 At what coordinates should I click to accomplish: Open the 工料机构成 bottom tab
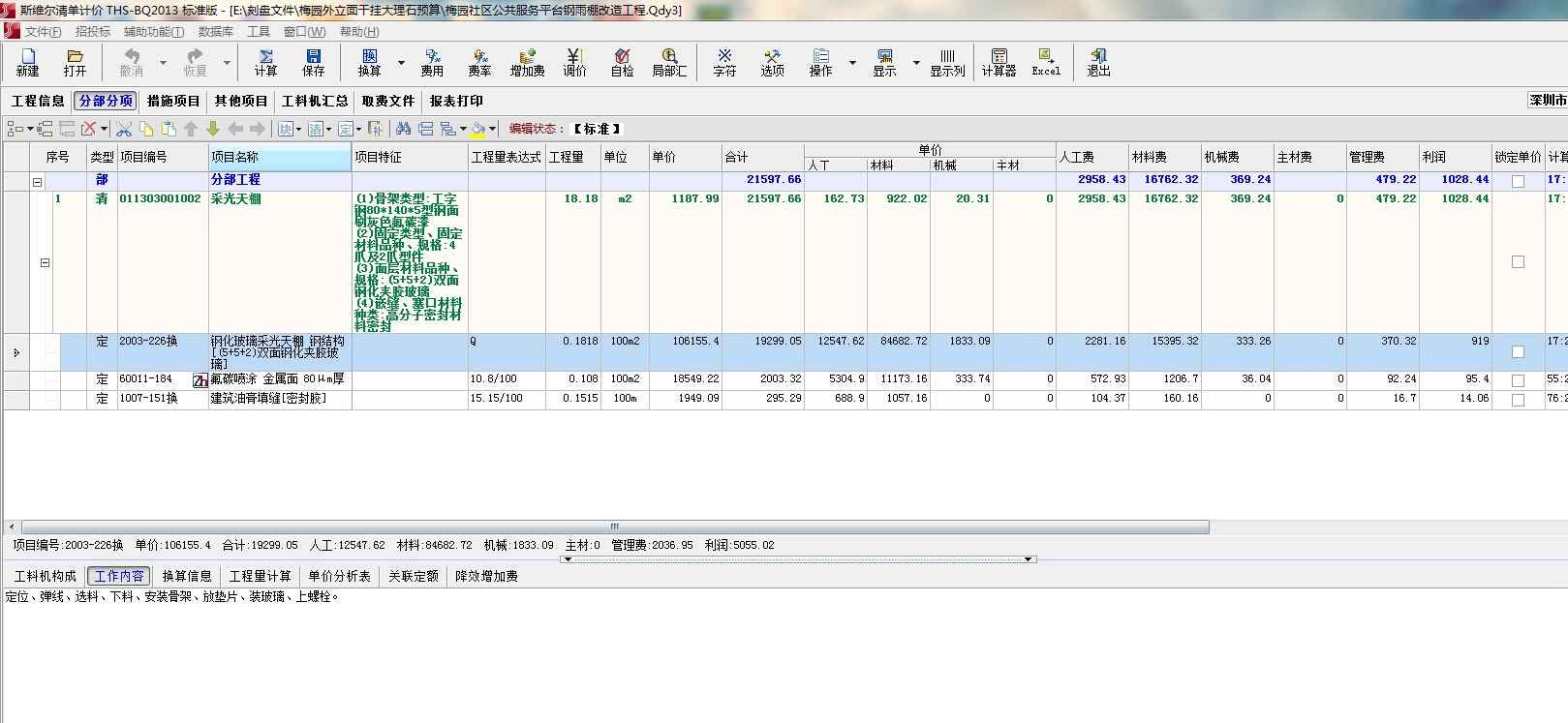coord(45,576)
